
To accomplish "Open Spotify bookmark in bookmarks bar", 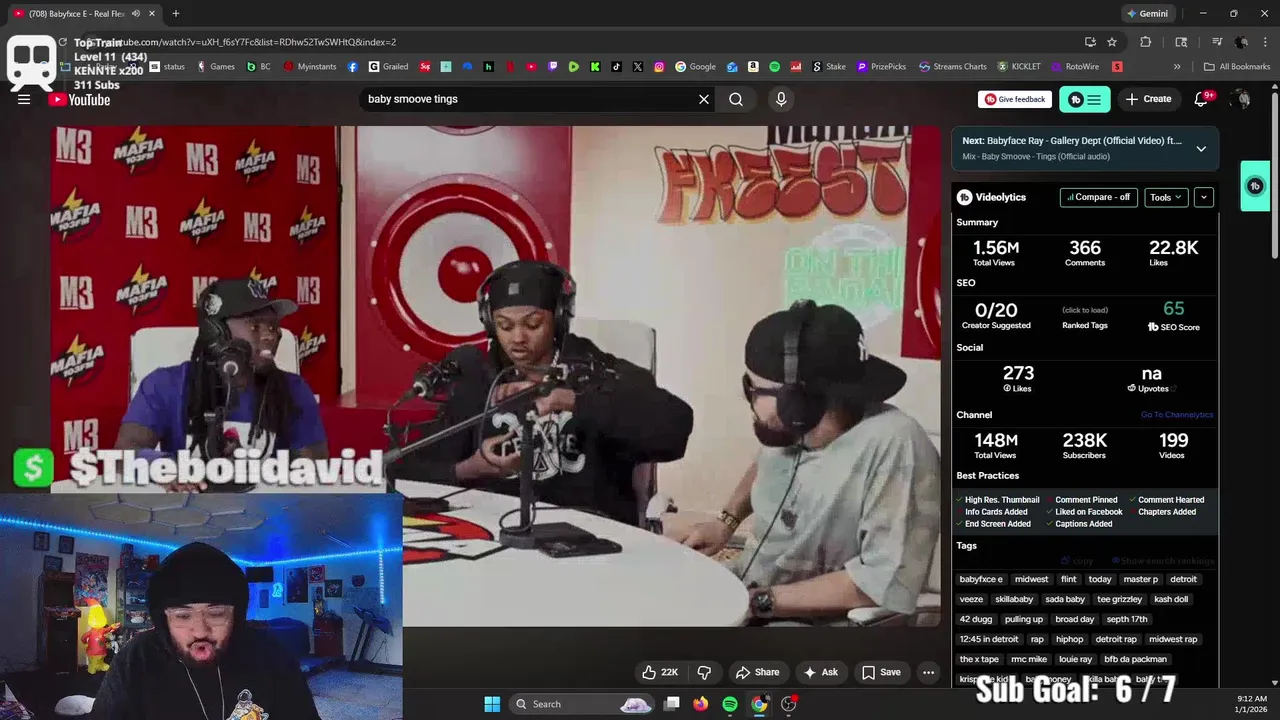I will pos(774,67).
